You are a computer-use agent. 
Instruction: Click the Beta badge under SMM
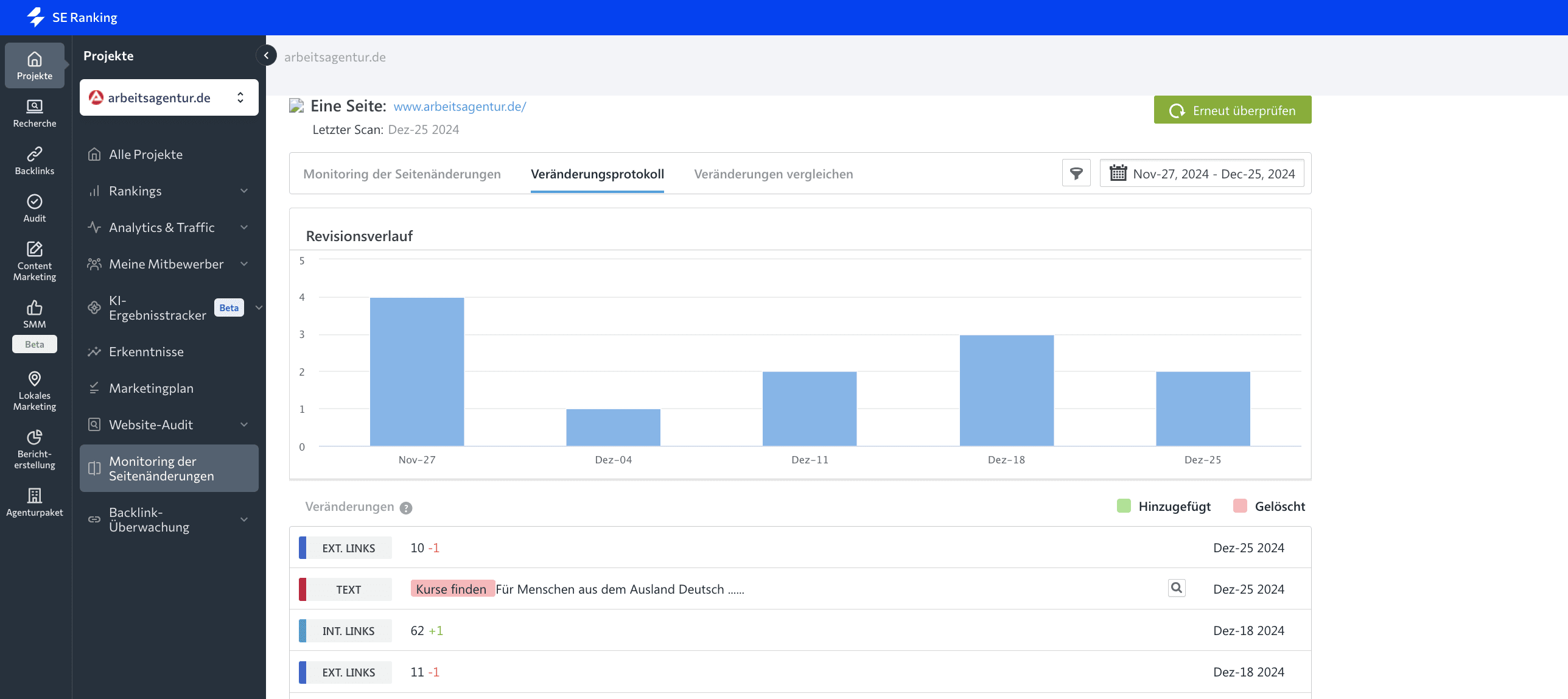point(35,344)
